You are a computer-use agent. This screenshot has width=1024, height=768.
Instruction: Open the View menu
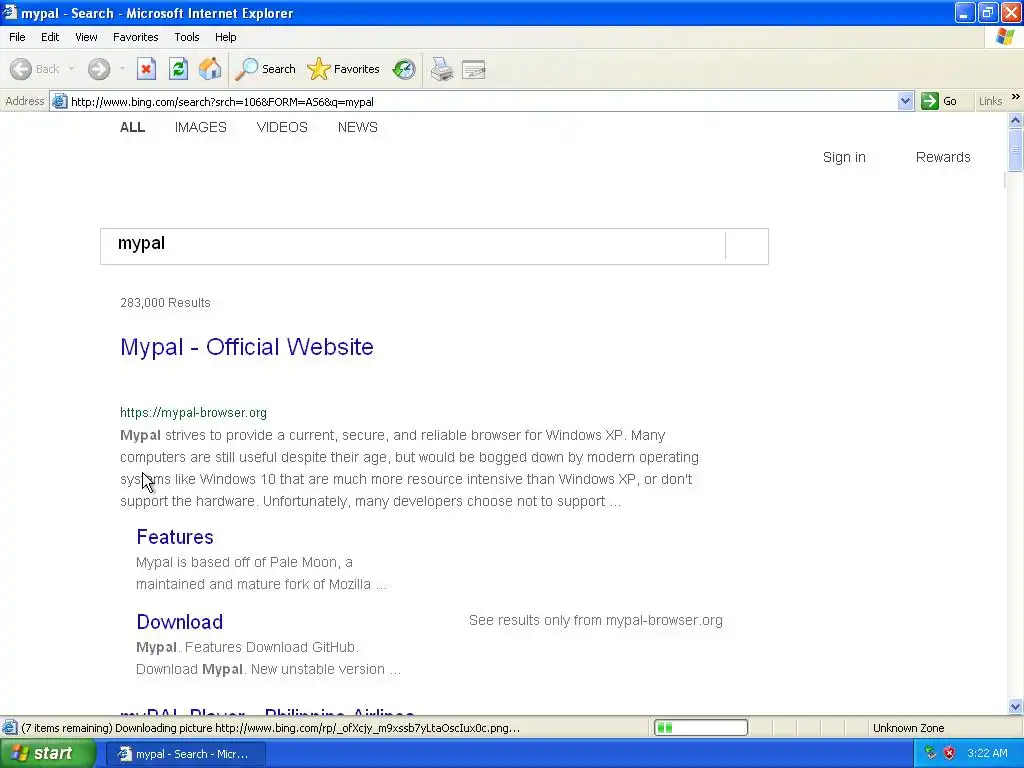click(86, 37)
